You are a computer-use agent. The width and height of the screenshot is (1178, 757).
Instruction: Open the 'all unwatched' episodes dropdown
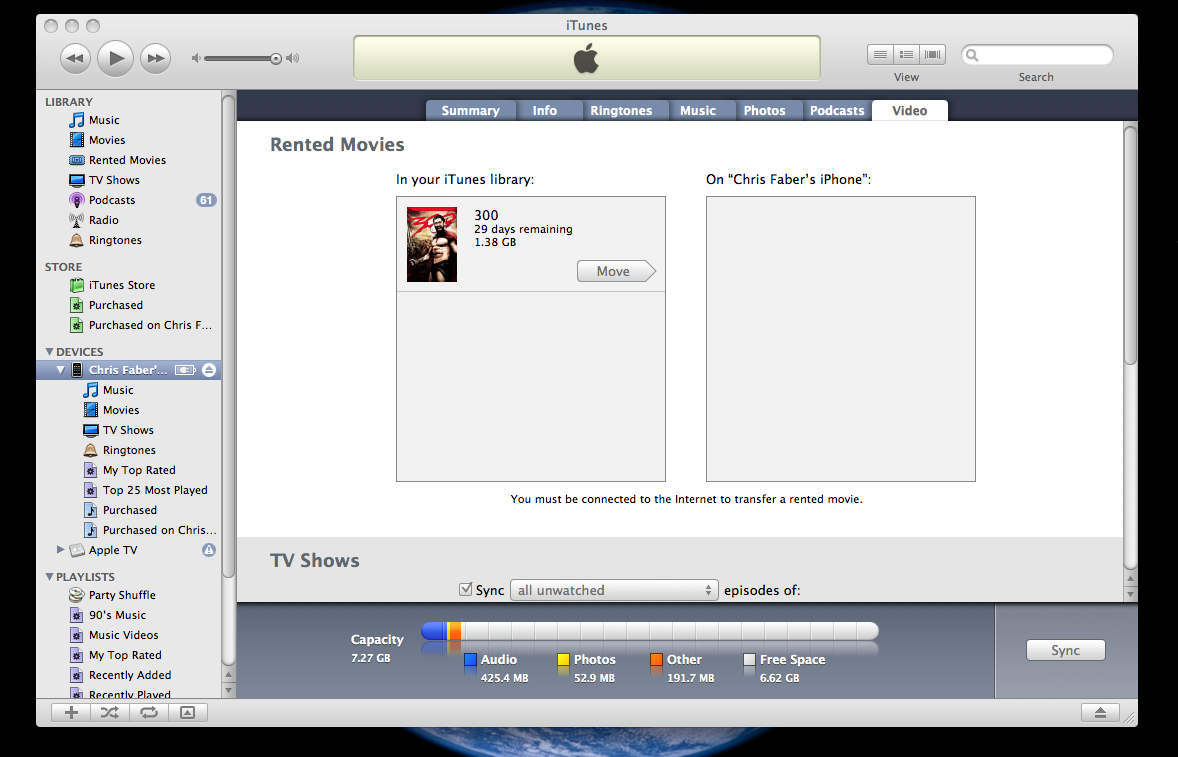pyautogui.click(x=615, y=590)
